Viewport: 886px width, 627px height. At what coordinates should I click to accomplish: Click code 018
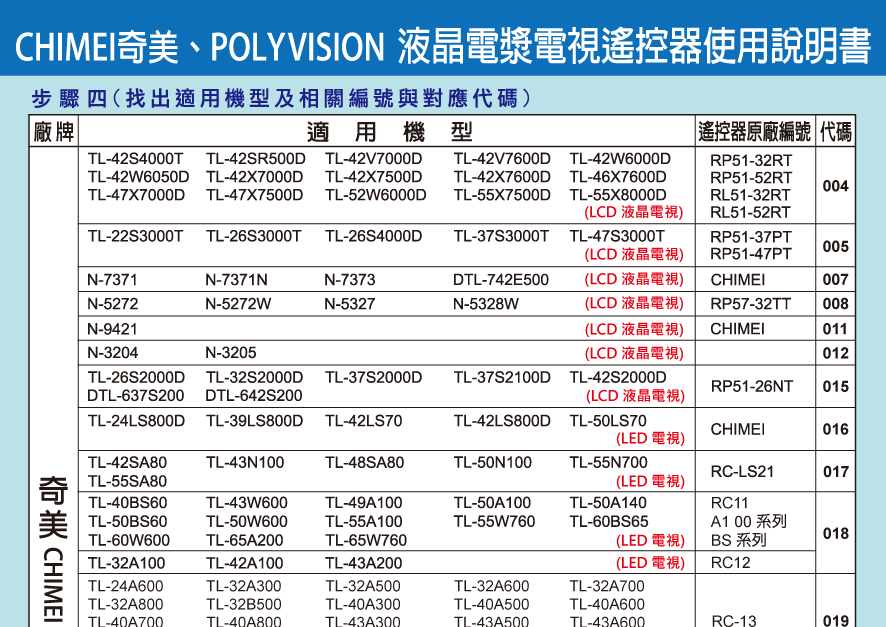click(x=835, y=534)
